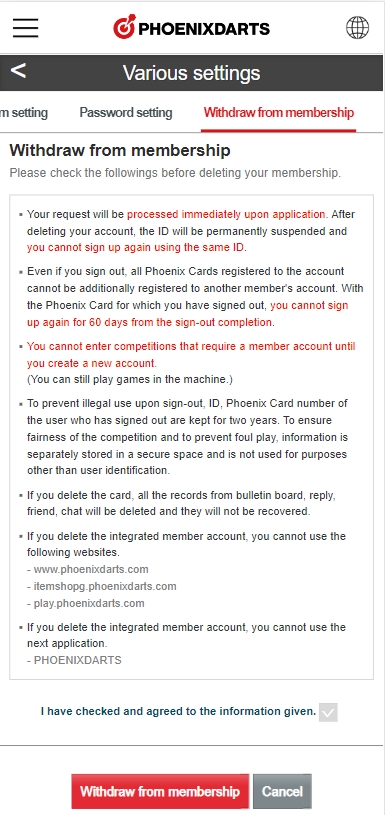Open the partially hidden setting tab on the left
Screen dimensions: 385x815
[23, 112]
